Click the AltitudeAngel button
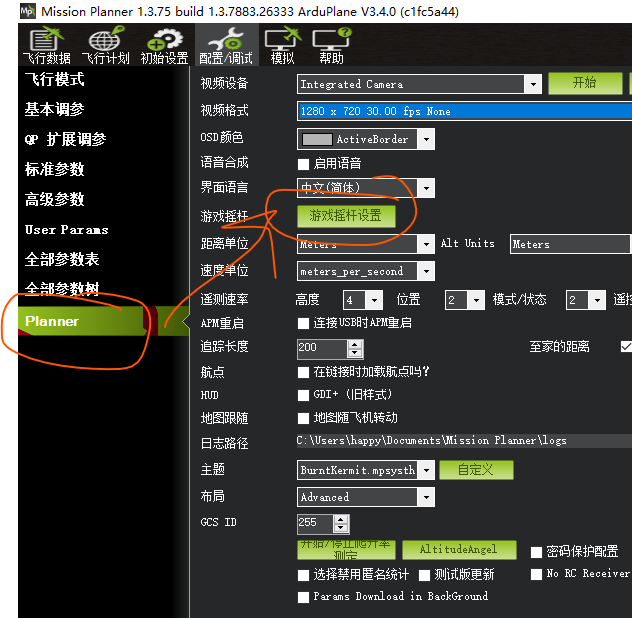 [x=459, y=550]
